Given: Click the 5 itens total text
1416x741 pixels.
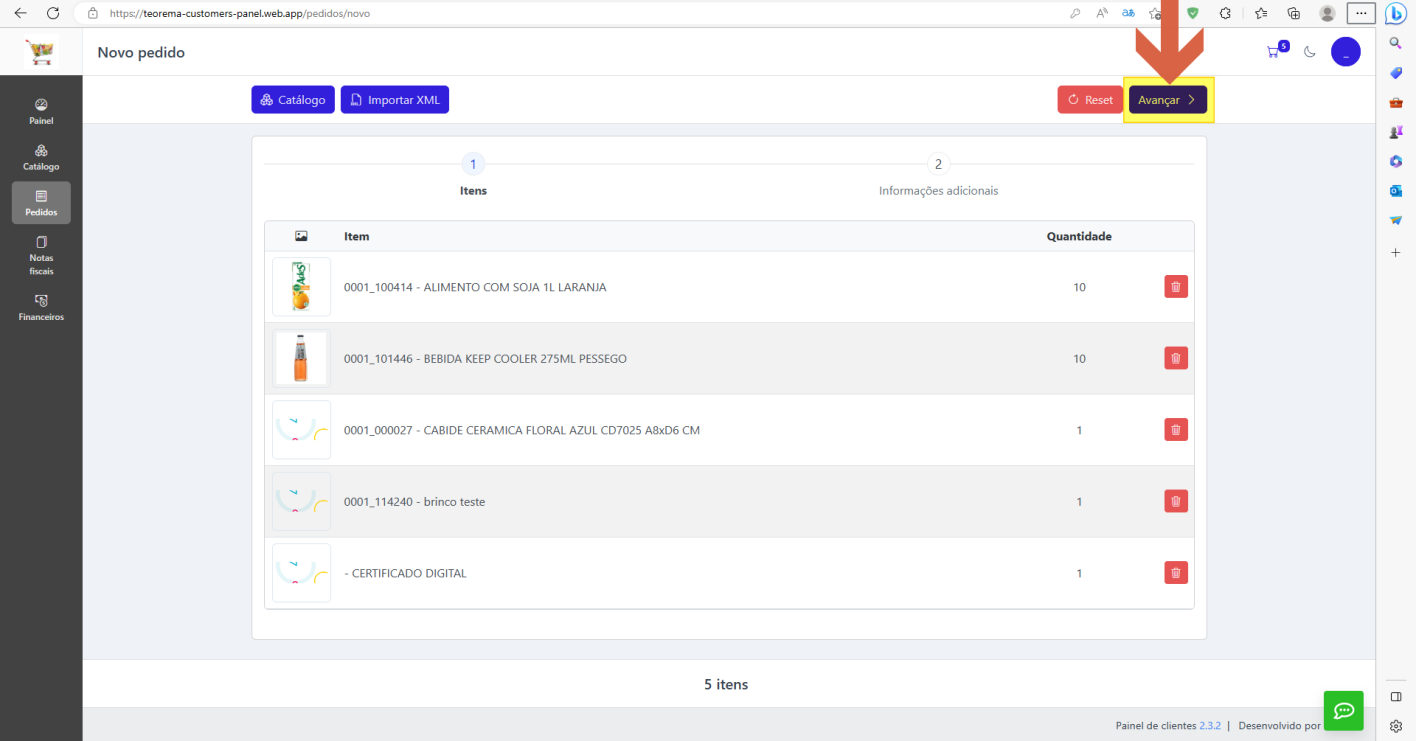Looking at the screenshot, I should (726, 685).
